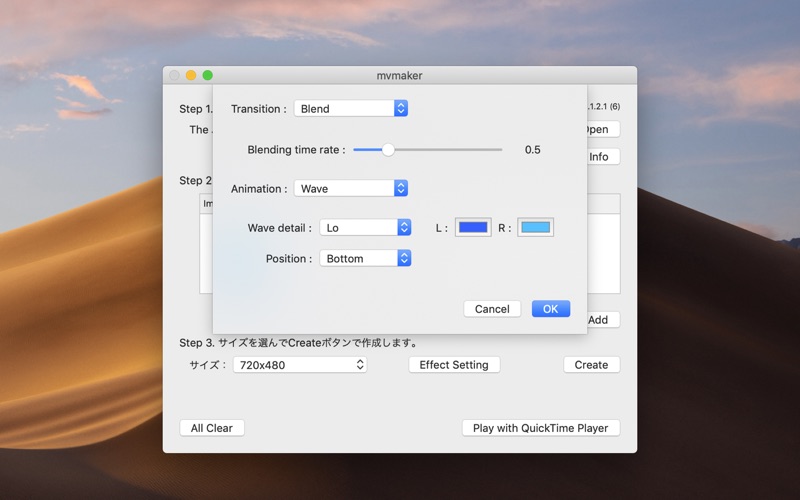Screen dimensions: 800x500
Task: Click the Add button below the image list
Action: [603, 320]
